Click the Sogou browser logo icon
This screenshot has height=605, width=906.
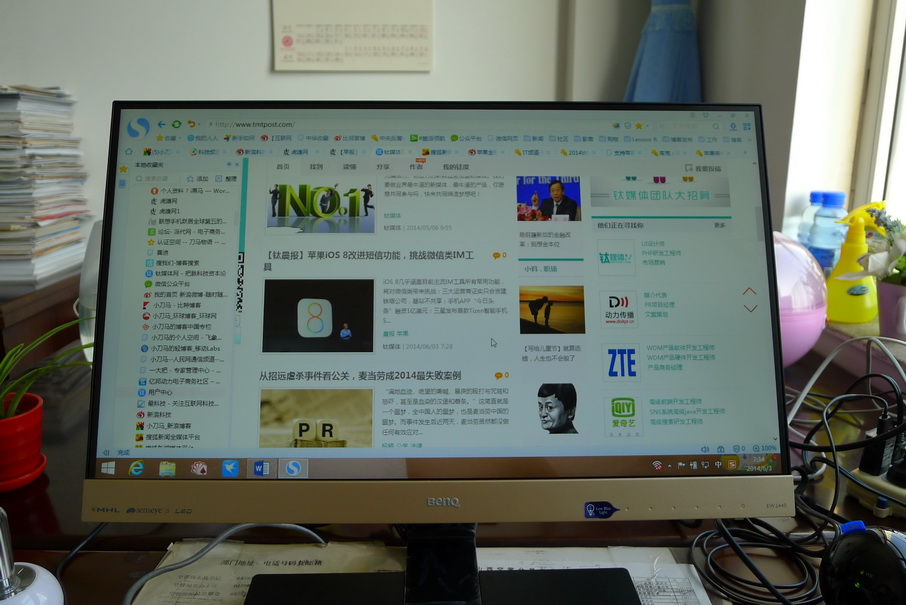(x=138, y=127)
